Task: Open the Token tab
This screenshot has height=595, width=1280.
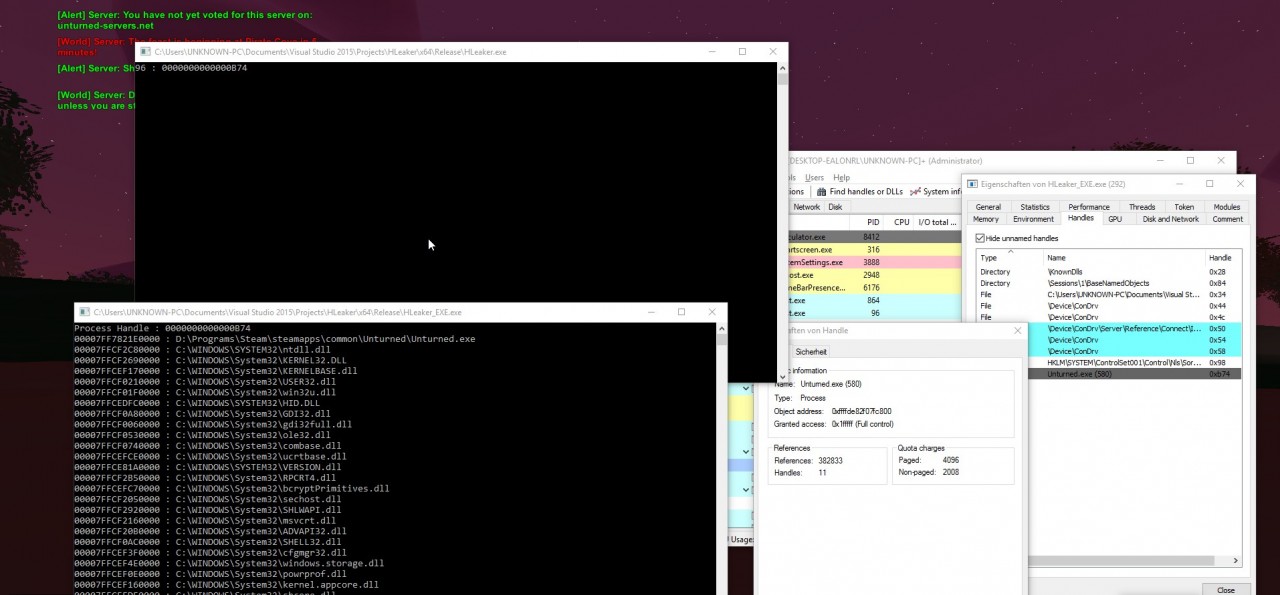Action: 1184,207
